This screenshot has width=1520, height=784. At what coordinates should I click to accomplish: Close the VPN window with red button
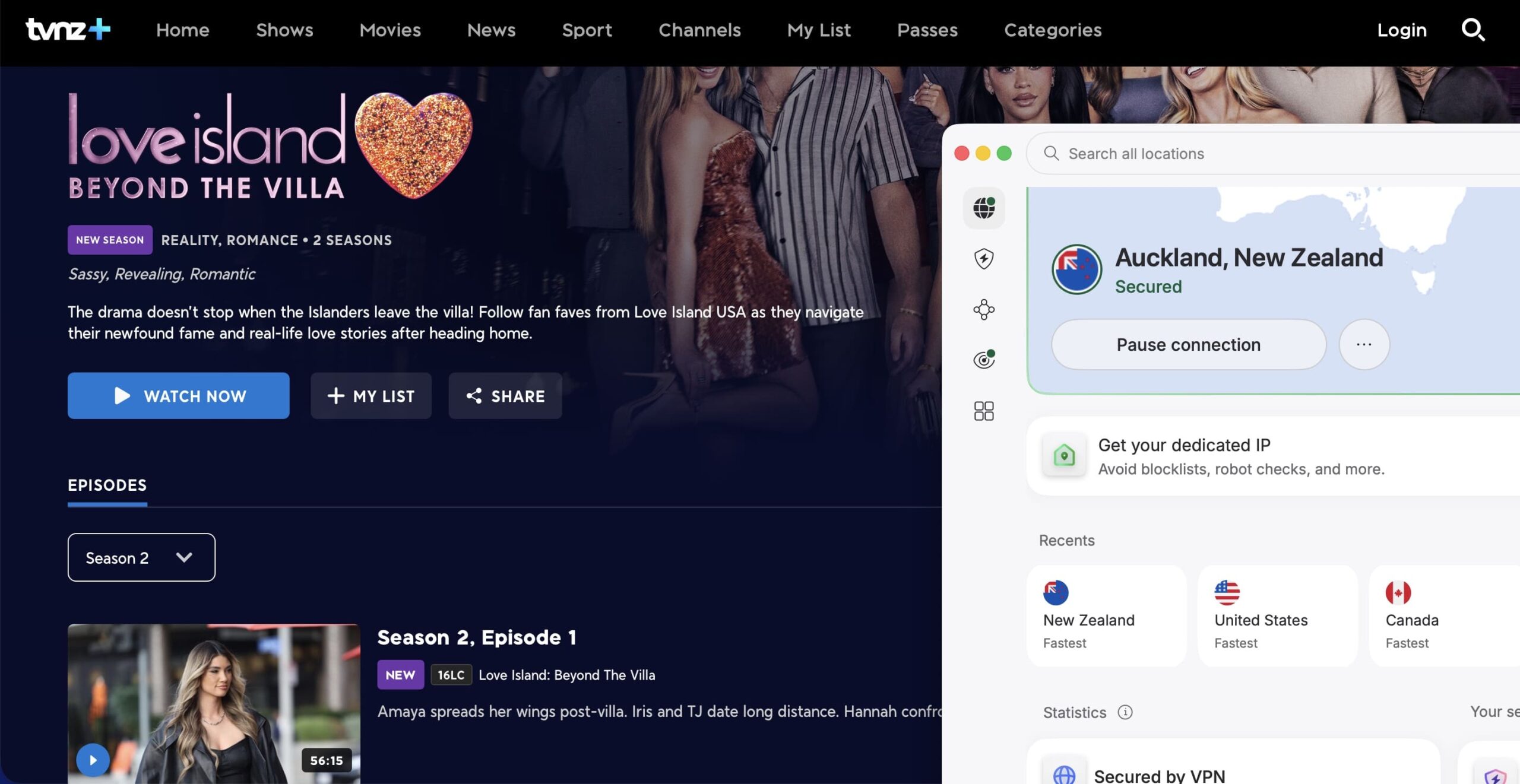[961, 153]
